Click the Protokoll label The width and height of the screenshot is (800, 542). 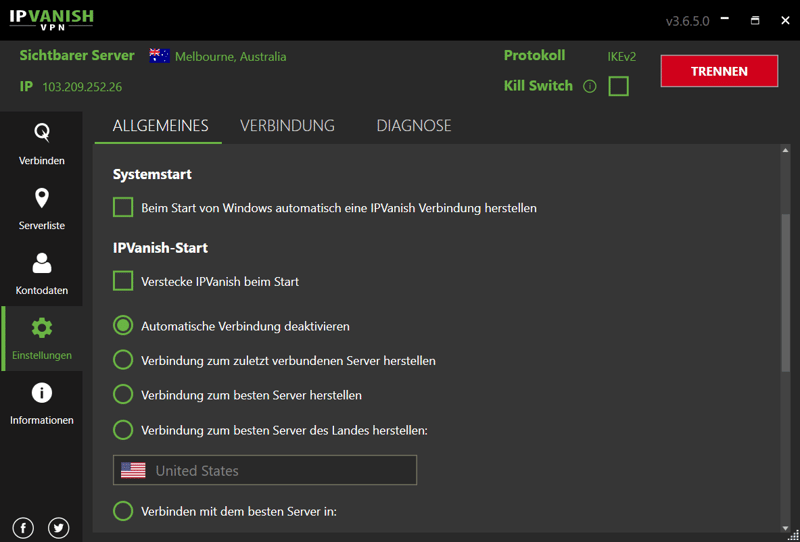[x=535, y=56]
